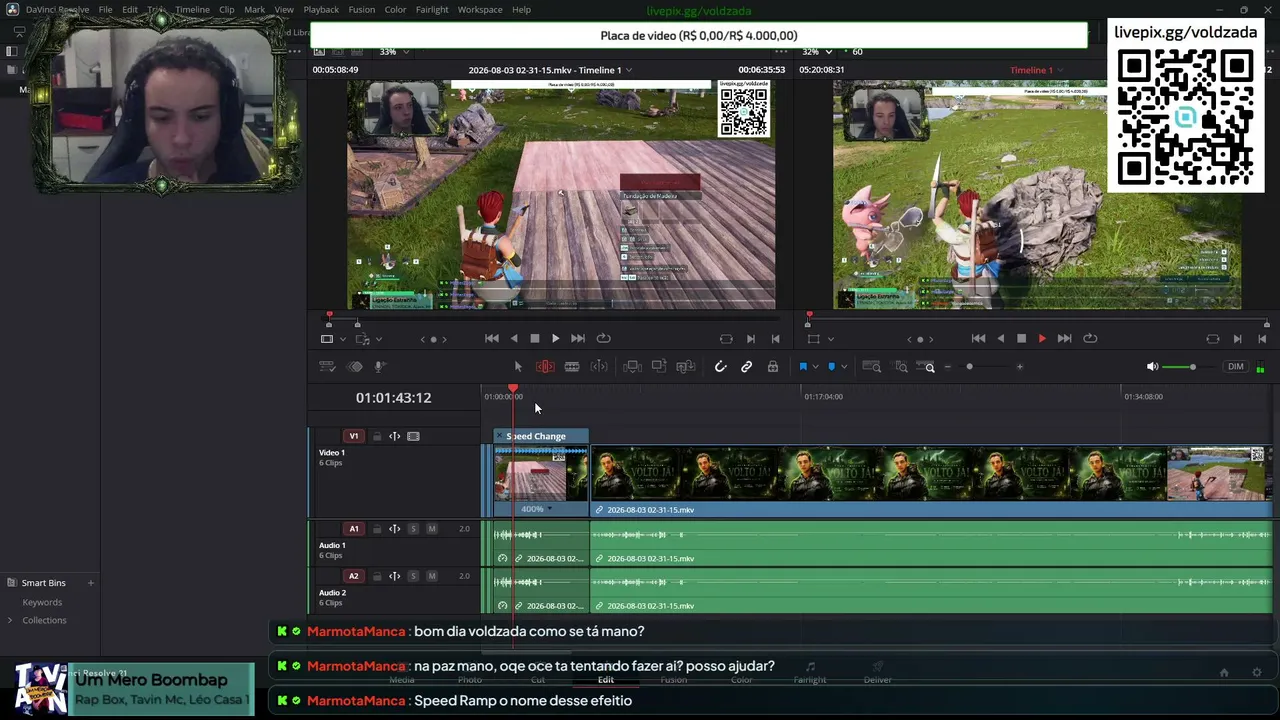This screenshot has width=1280, height=720.
Task: Click the Detail Zoom icon
Action: (x=901, y=367)
